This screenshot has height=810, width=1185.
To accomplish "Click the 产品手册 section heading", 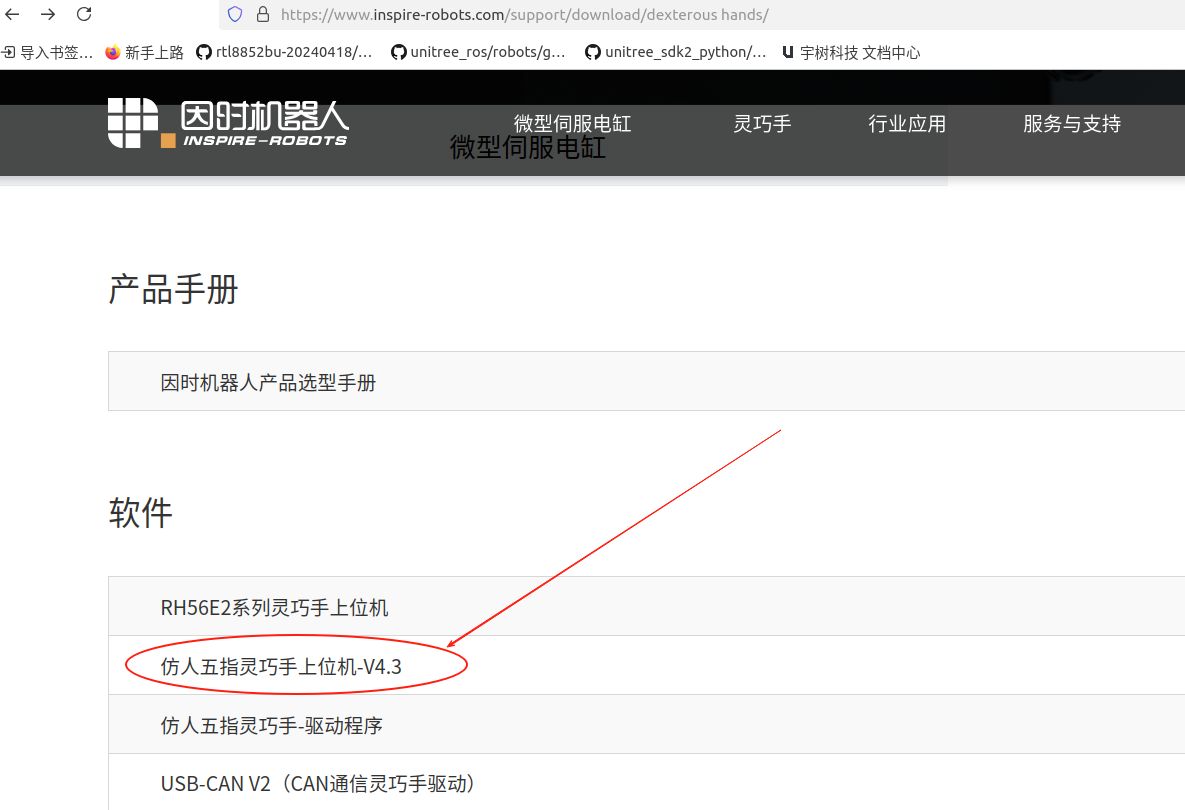I will pos(173,289).
